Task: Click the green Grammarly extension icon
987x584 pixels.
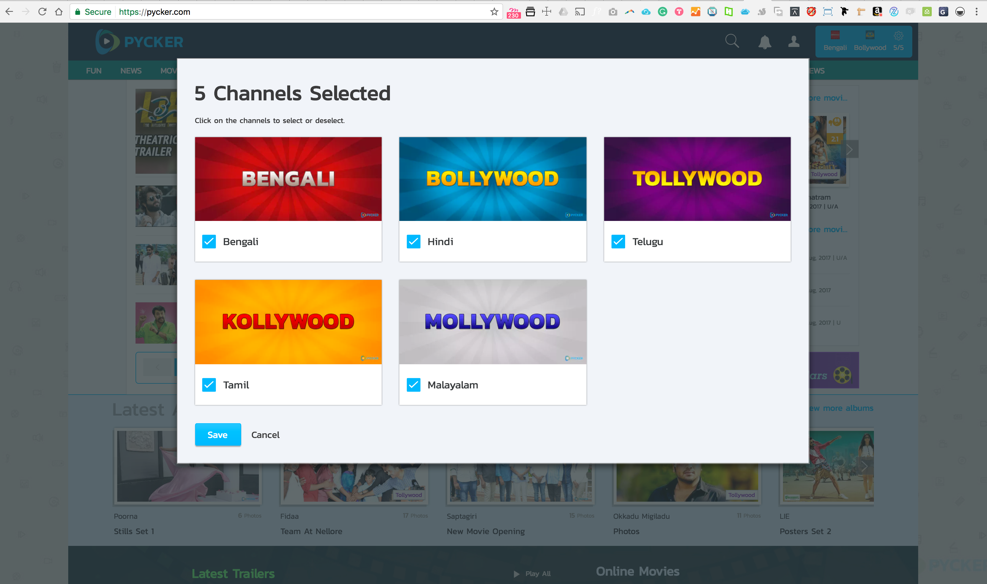Action: click(662, 11)
